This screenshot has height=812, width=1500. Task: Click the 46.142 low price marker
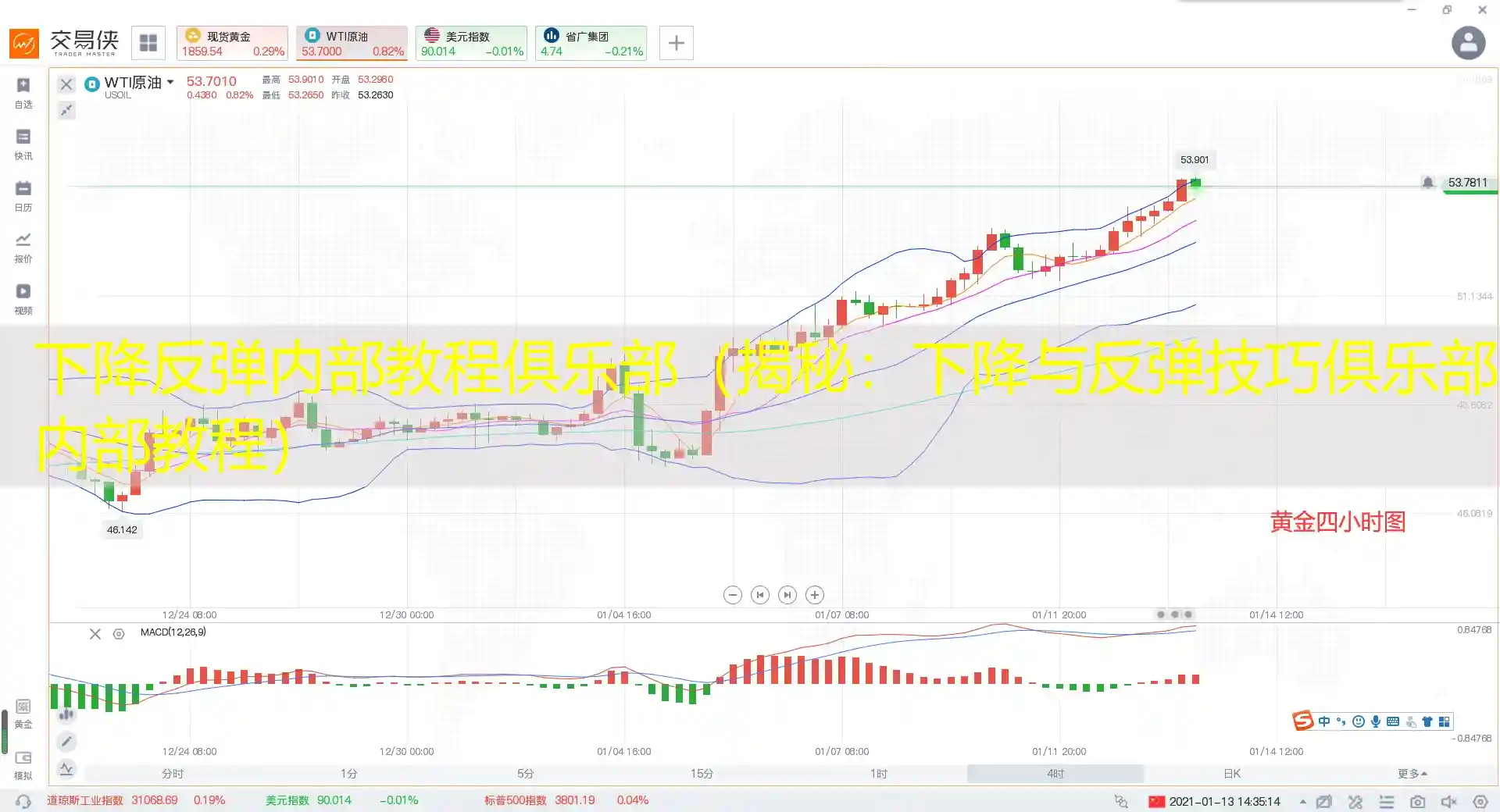pyautogui.click(x=122, y=530)
